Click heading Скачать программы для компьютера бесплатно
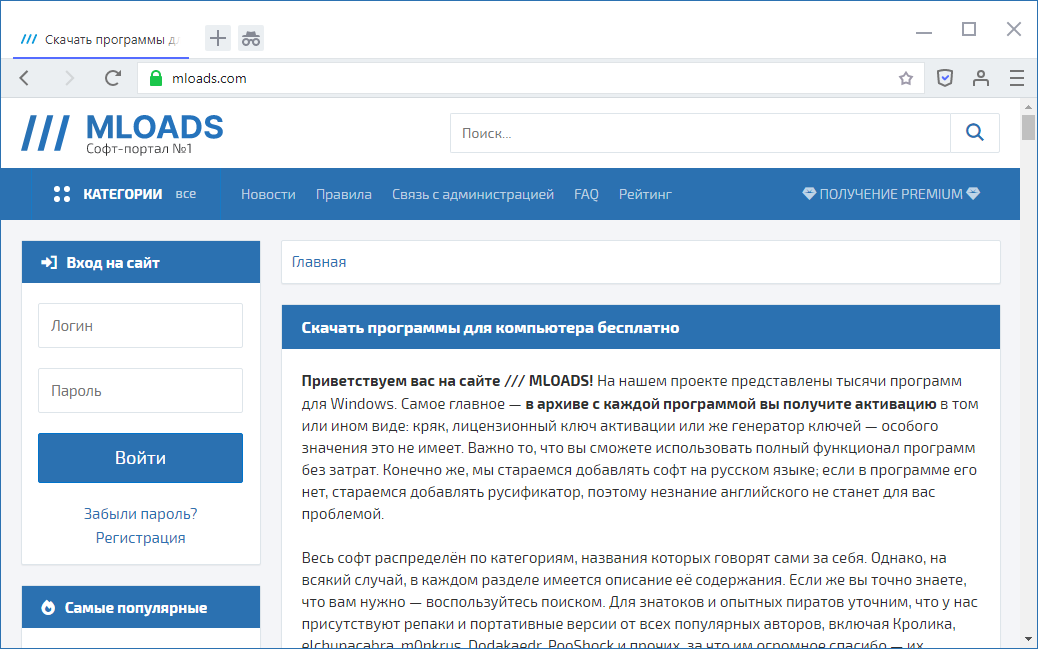This screenshot has height=649, width=1038. click(490, 327)
